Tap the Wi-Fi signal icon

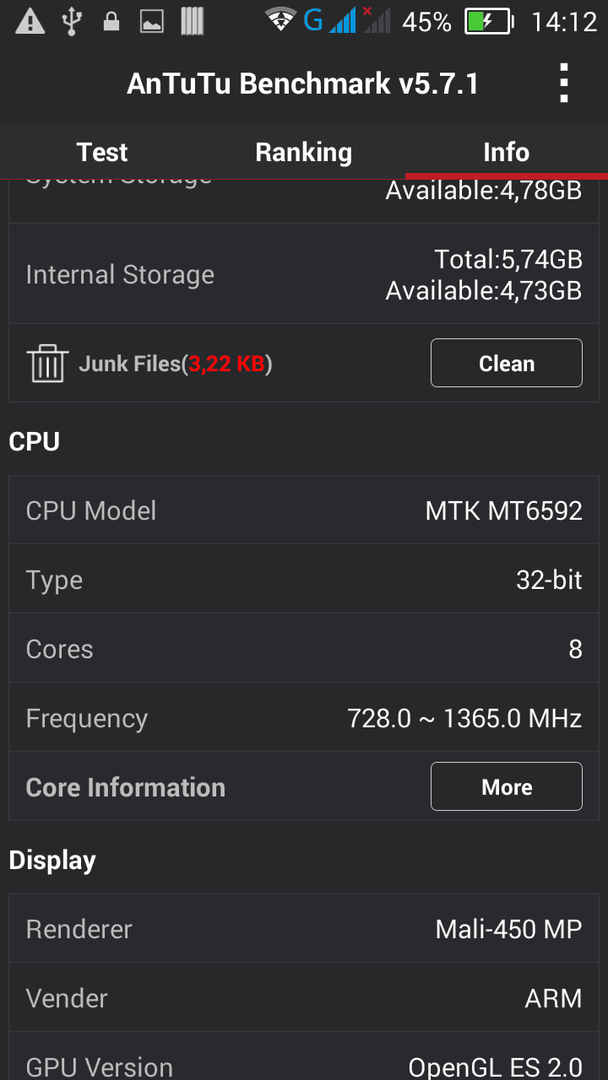coord(281,21)
